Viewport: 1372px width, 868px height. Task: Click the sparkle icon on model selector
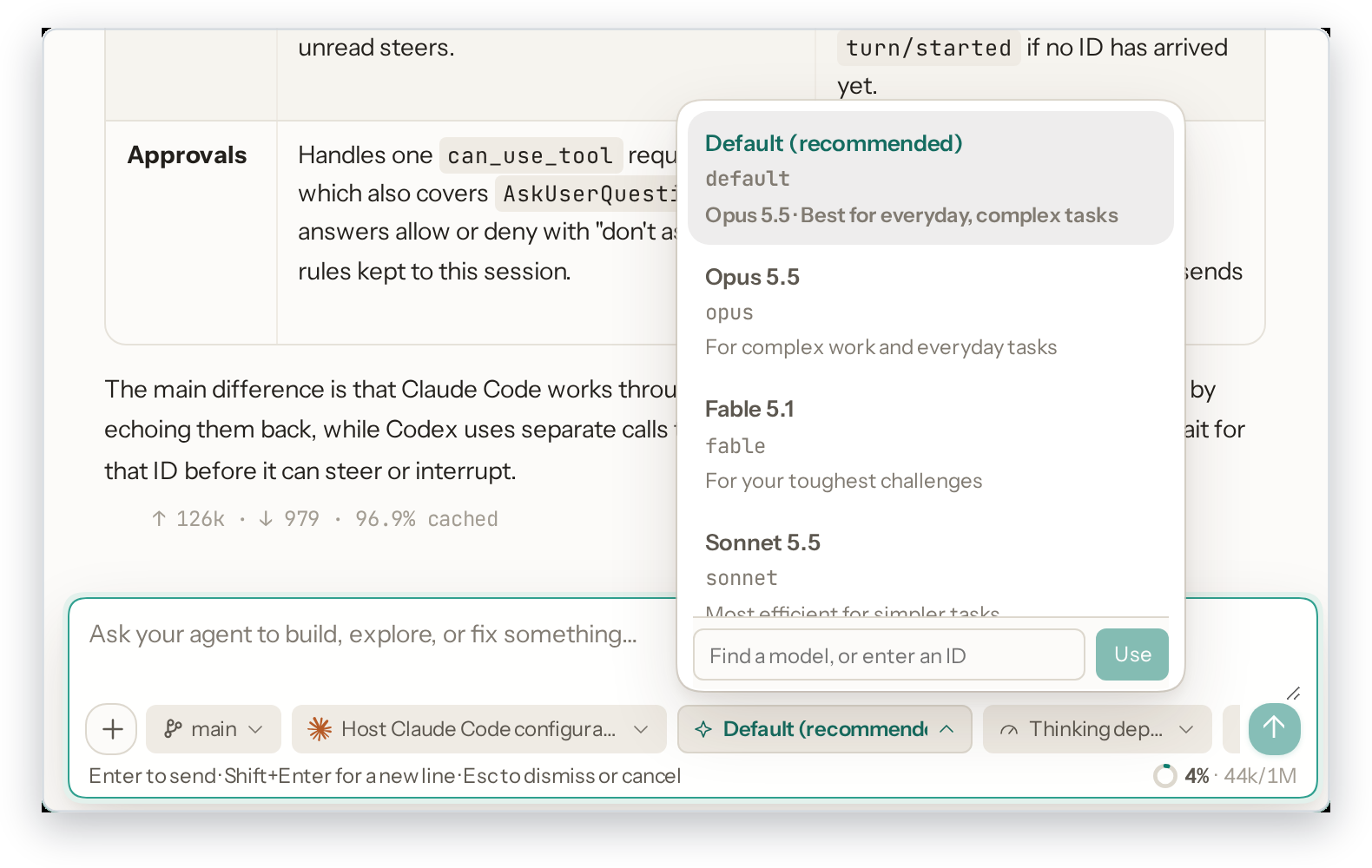click(703, 730)
